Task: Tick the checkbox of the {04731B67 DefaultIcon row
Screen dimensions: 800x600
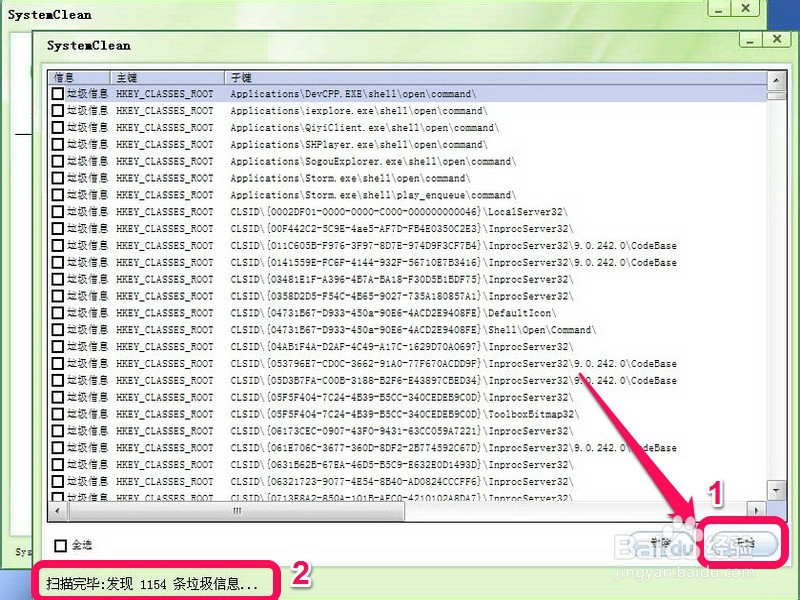Action: (x=58, y=312)
